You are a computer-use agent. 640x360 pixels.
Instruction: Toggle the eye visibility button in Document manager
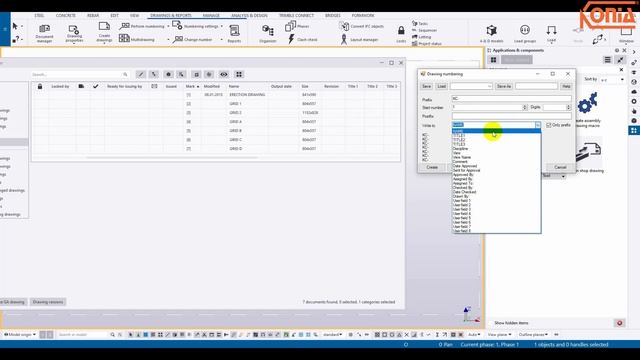(x=224, y=74)
